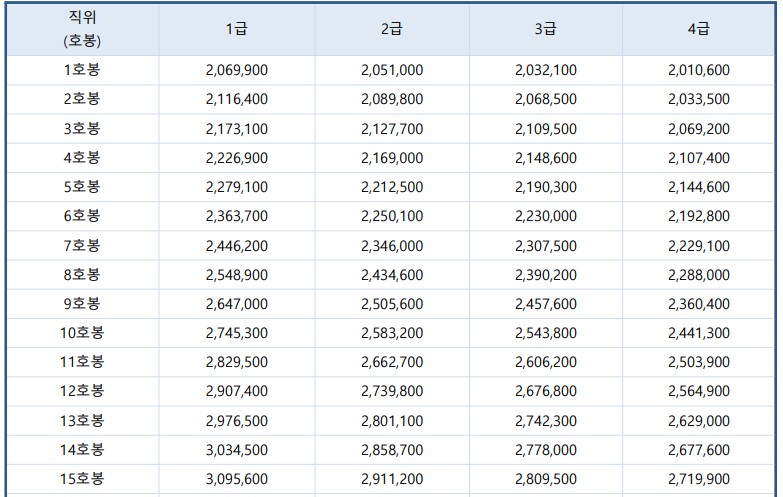Highlight the 2,719,900 amount
This screenshot has height=497, width=783.
pos(699,479)
